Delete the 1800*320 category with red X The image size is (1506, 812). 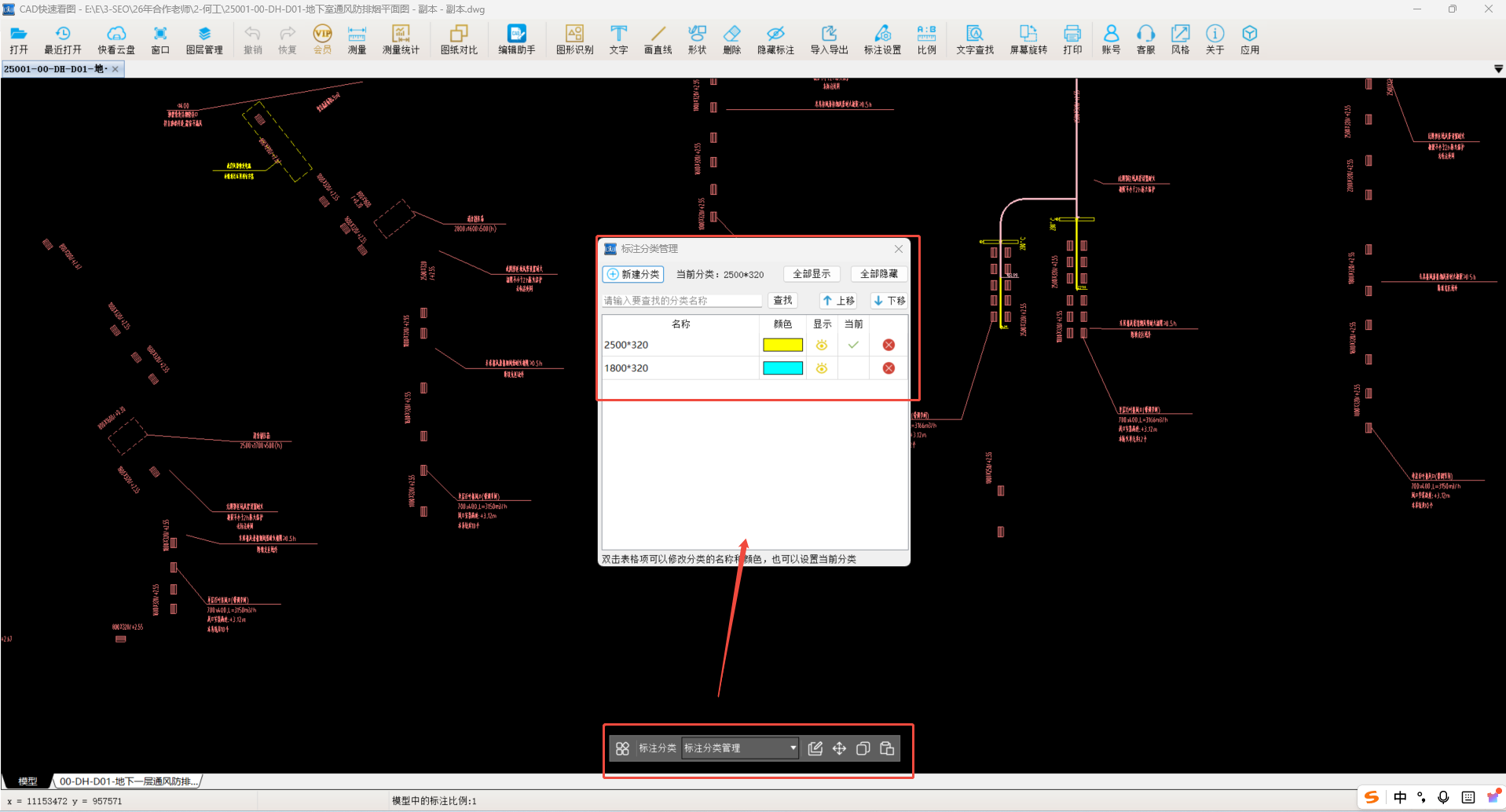click(x=889, y=368)
